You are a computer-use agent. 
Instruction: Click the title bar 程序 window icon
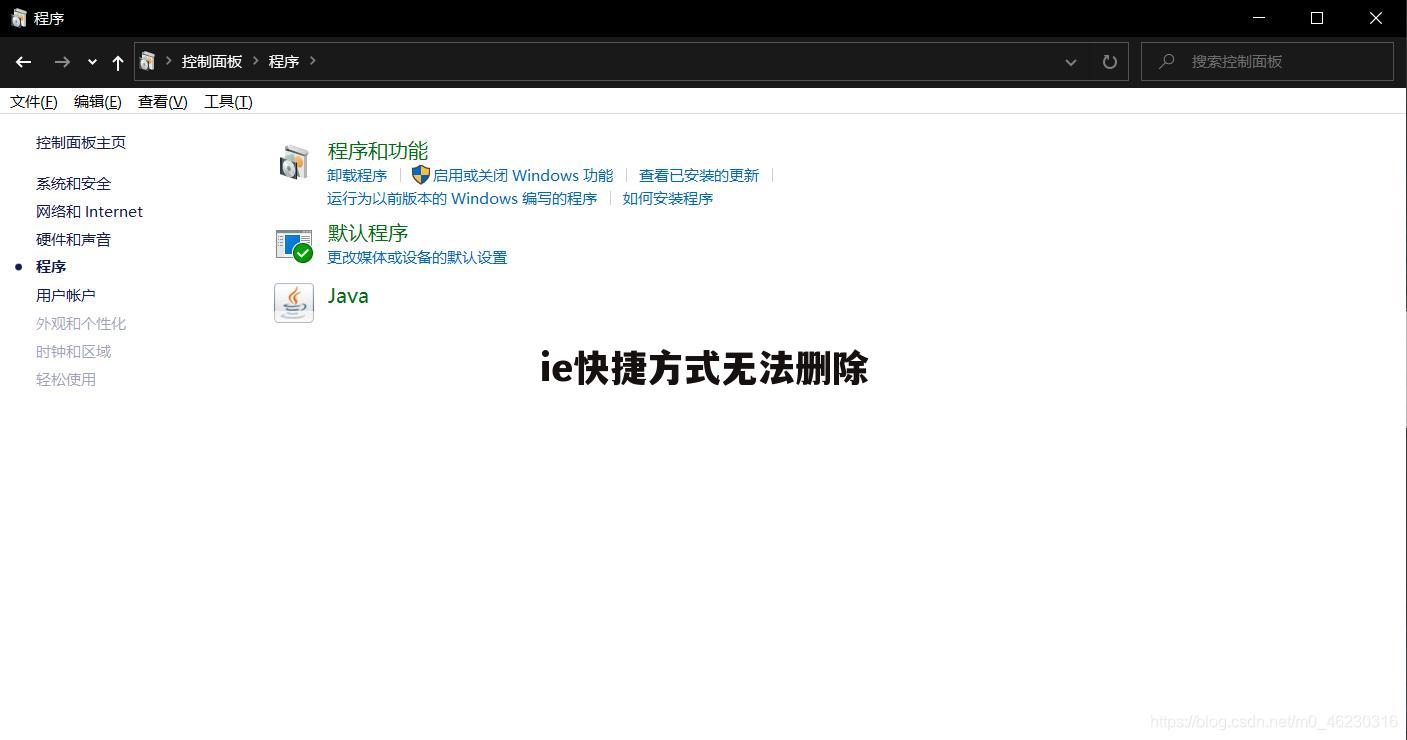pos(18,18)
